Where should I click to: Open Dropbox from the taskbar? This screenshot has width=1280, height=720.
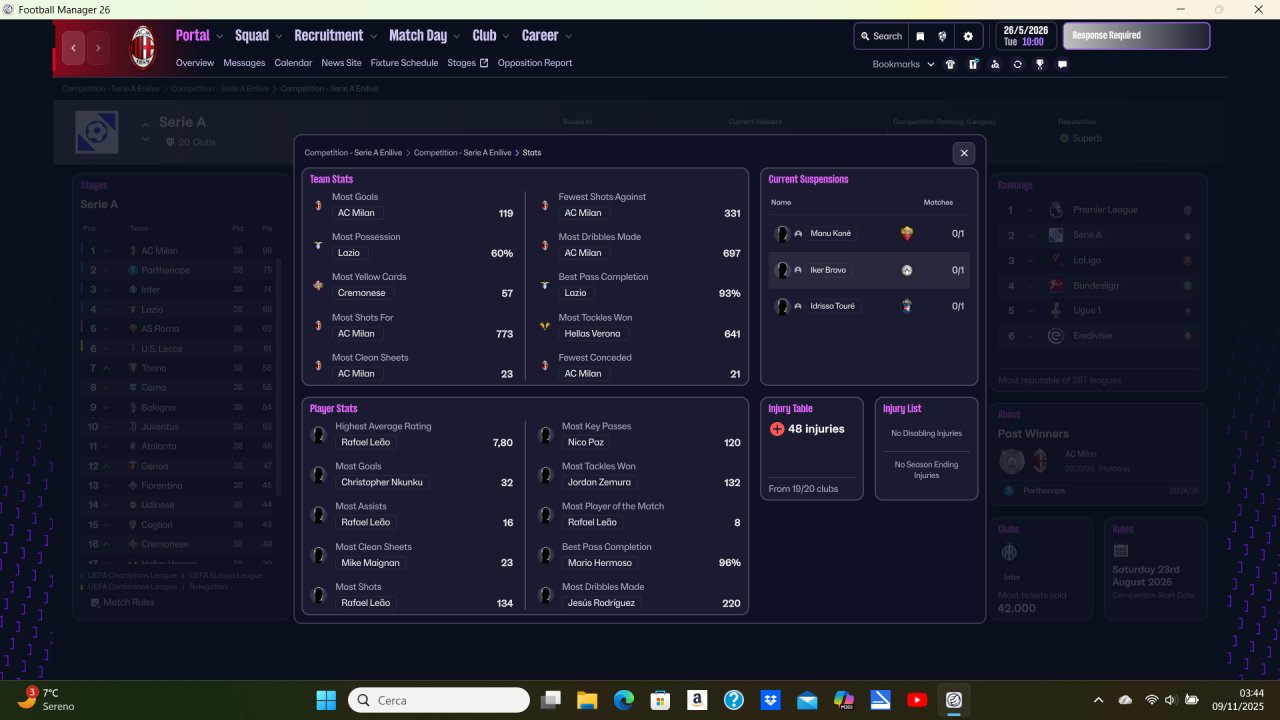click(x=770, y=700)
